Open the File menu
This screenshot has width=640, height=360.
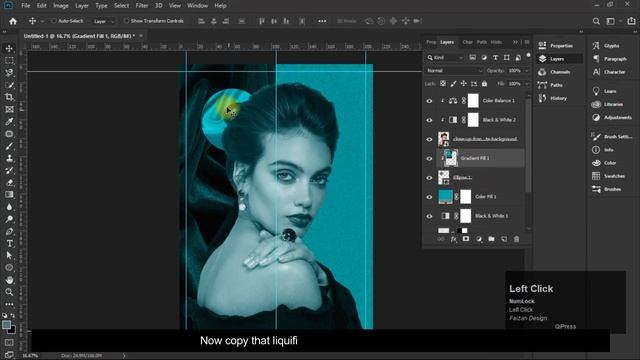pyautogui.click(x=26, y=6)
